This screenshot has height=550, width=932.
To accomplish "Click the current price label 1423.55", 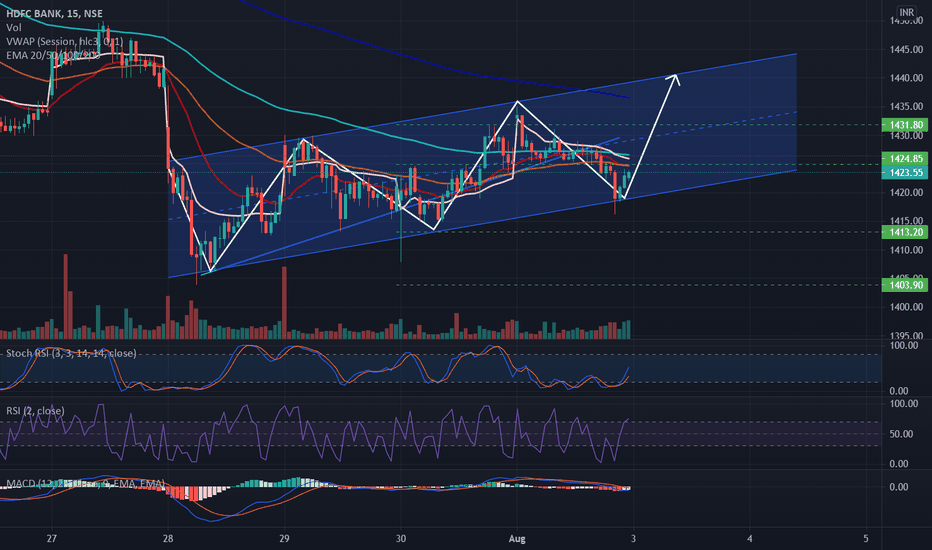I will click(x=905, y=172).
